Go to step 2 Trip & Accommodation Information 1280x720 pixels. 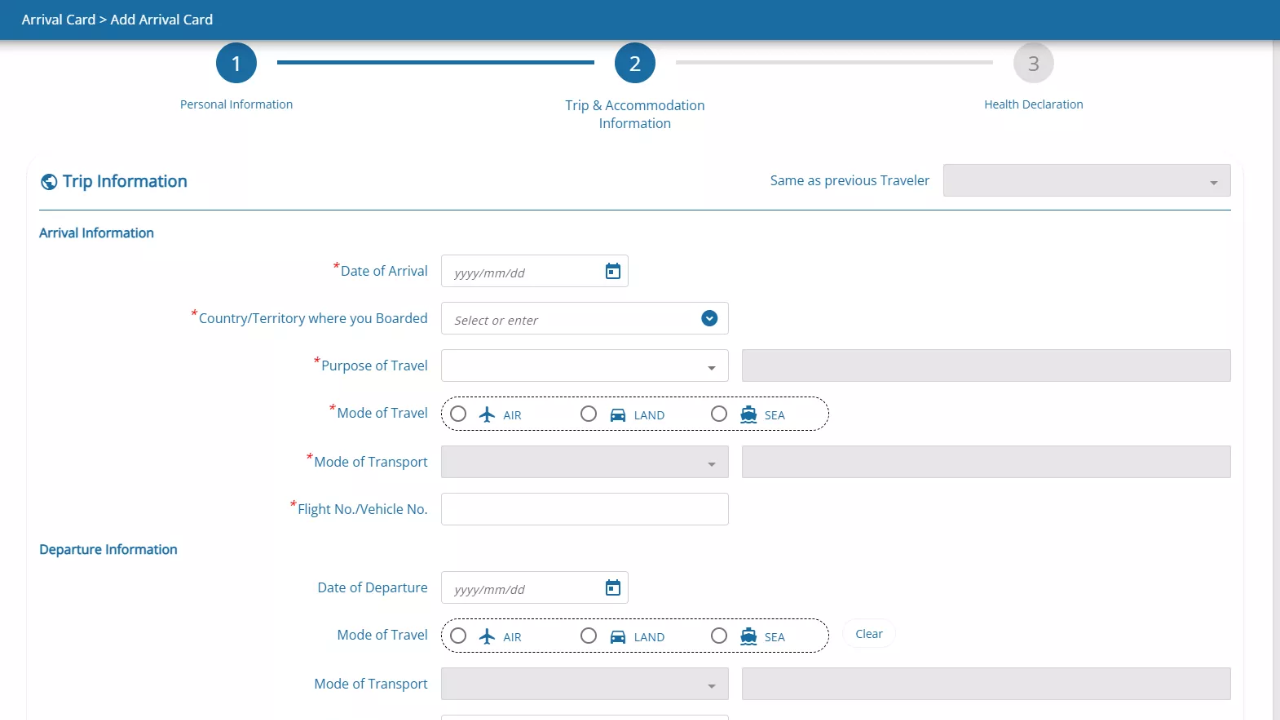coord(635,63)
